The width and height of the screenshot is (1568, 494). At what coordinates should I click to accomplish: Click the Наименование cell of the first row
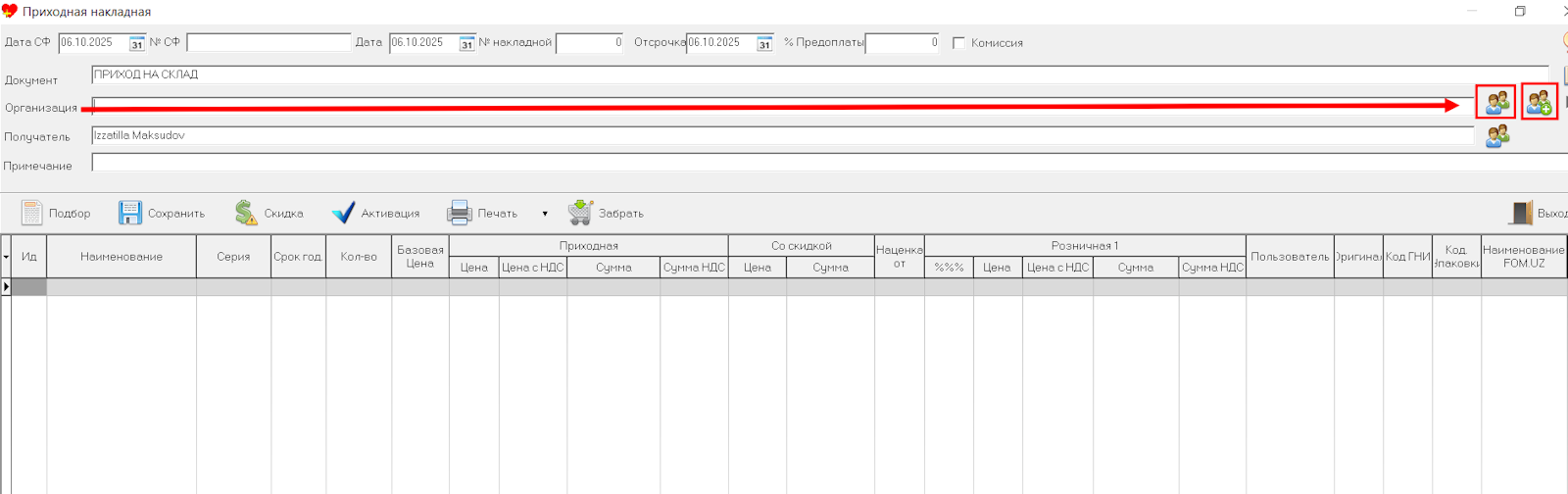(x=122, y=287)
